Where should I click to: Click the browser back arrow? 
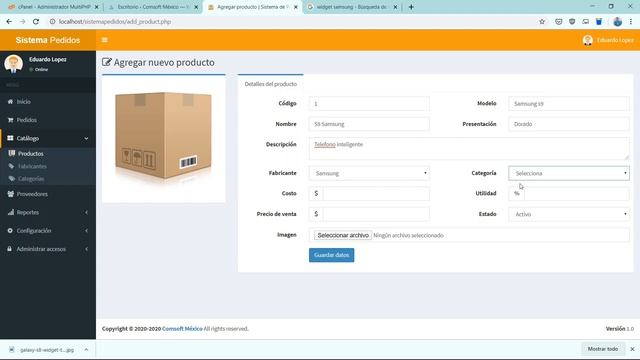tap(9, 22)
